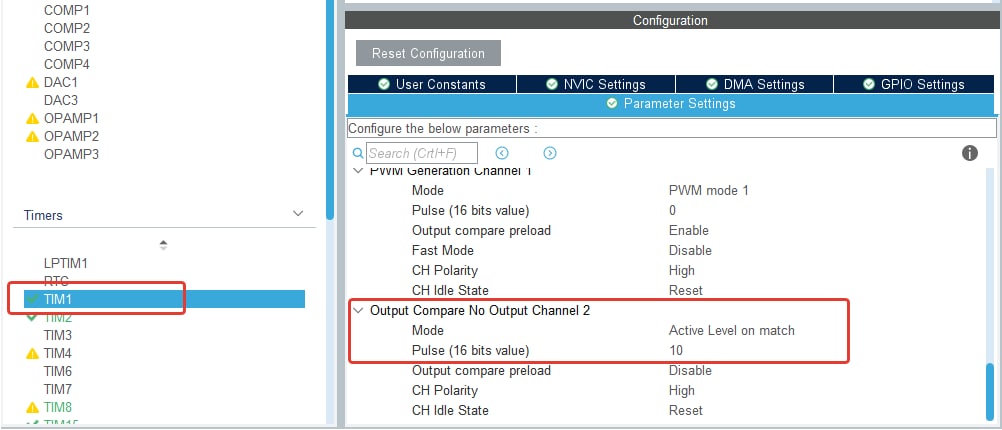
Task: Focus the Search (Ctrl+F) input field
Action: (x=421, y=153)
